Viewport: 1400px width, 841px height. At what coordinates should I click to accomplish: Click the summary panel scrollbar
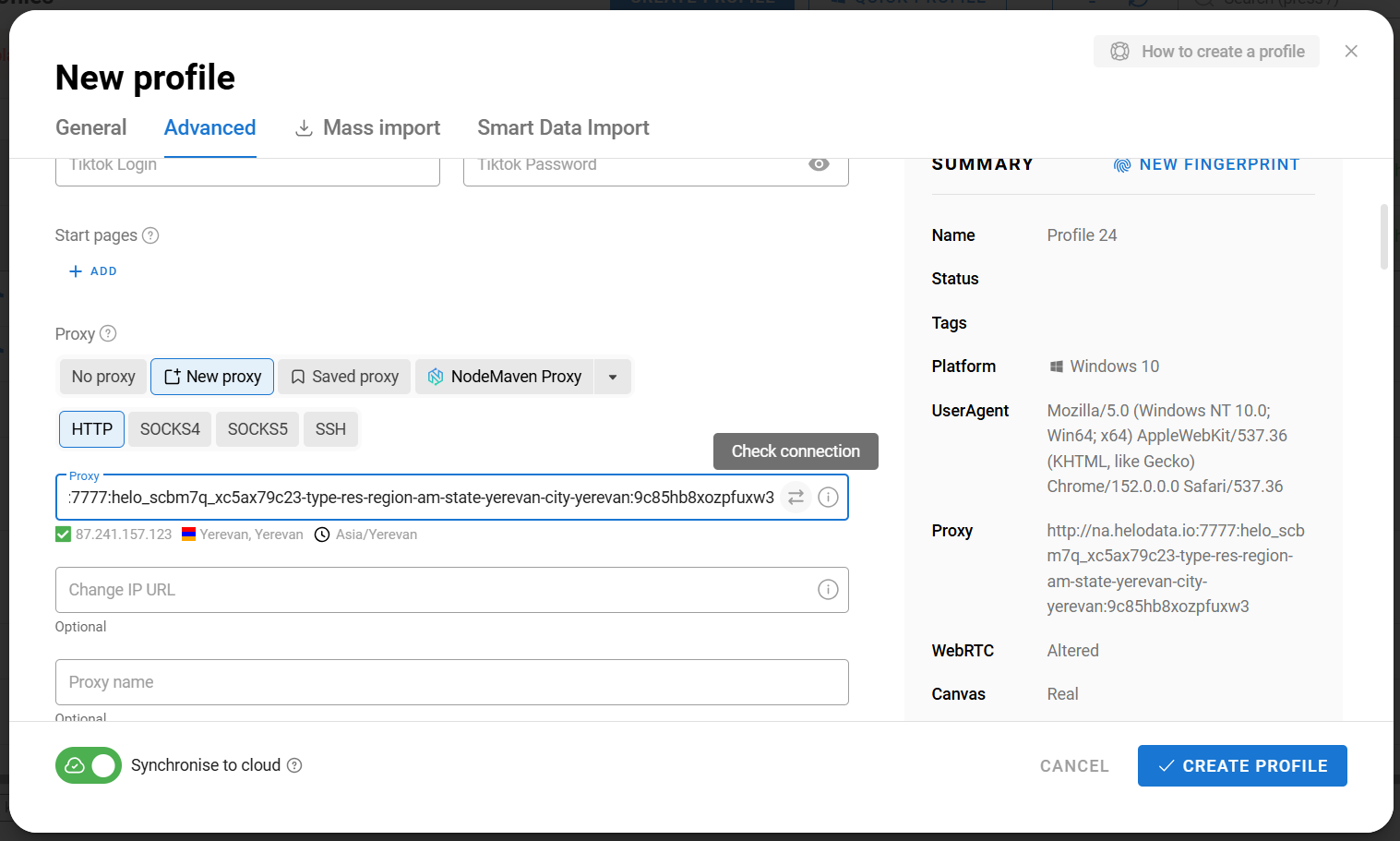[x=1383, y=237]
